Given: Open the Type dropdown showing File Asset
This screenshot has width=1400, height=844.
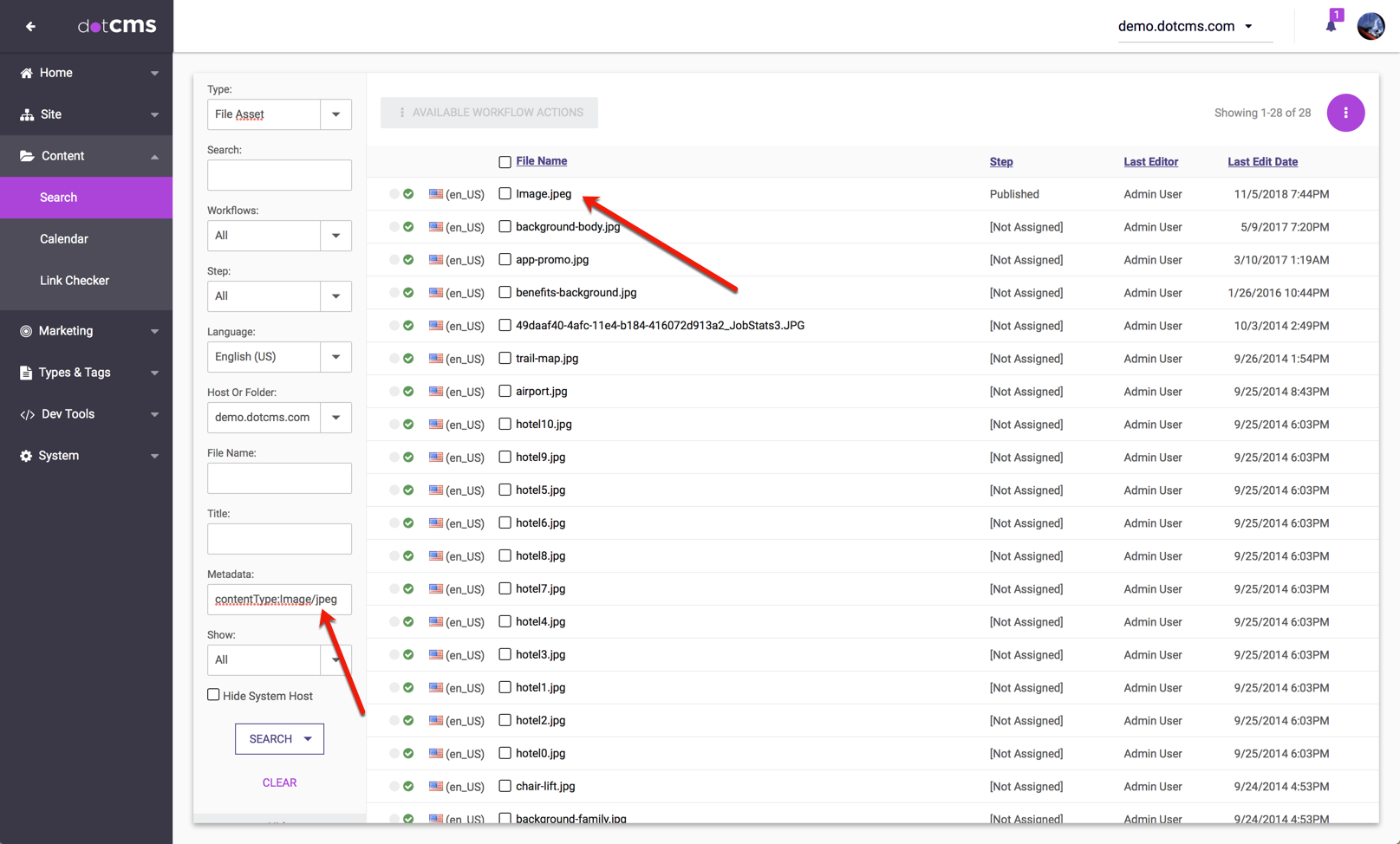Looking at the screenshot, I should (335, 114).
